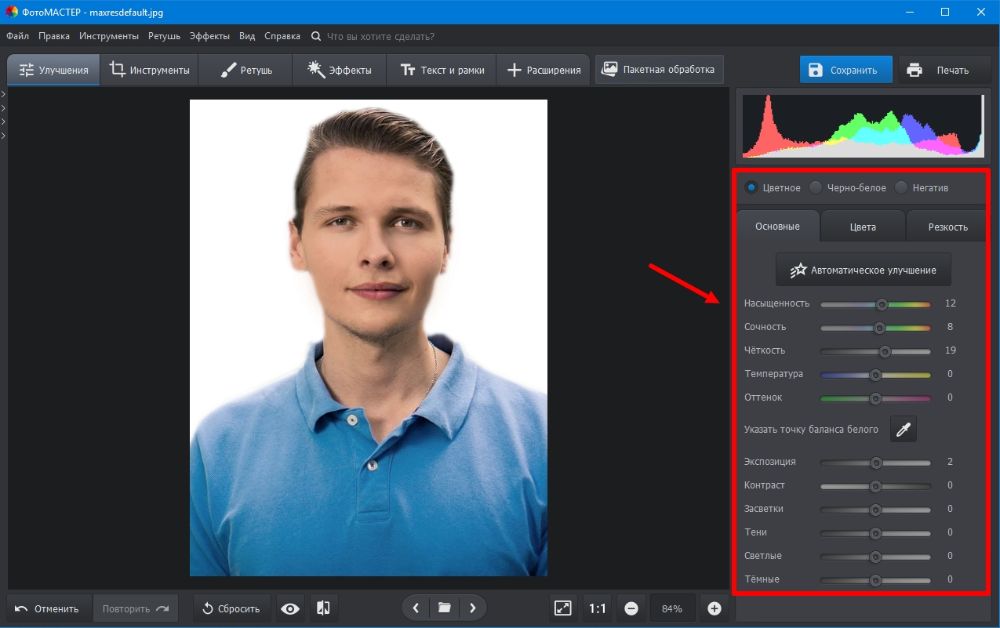Select the Негатив radio option
This screenshot has width=1000, height=628.
[901, 187]
